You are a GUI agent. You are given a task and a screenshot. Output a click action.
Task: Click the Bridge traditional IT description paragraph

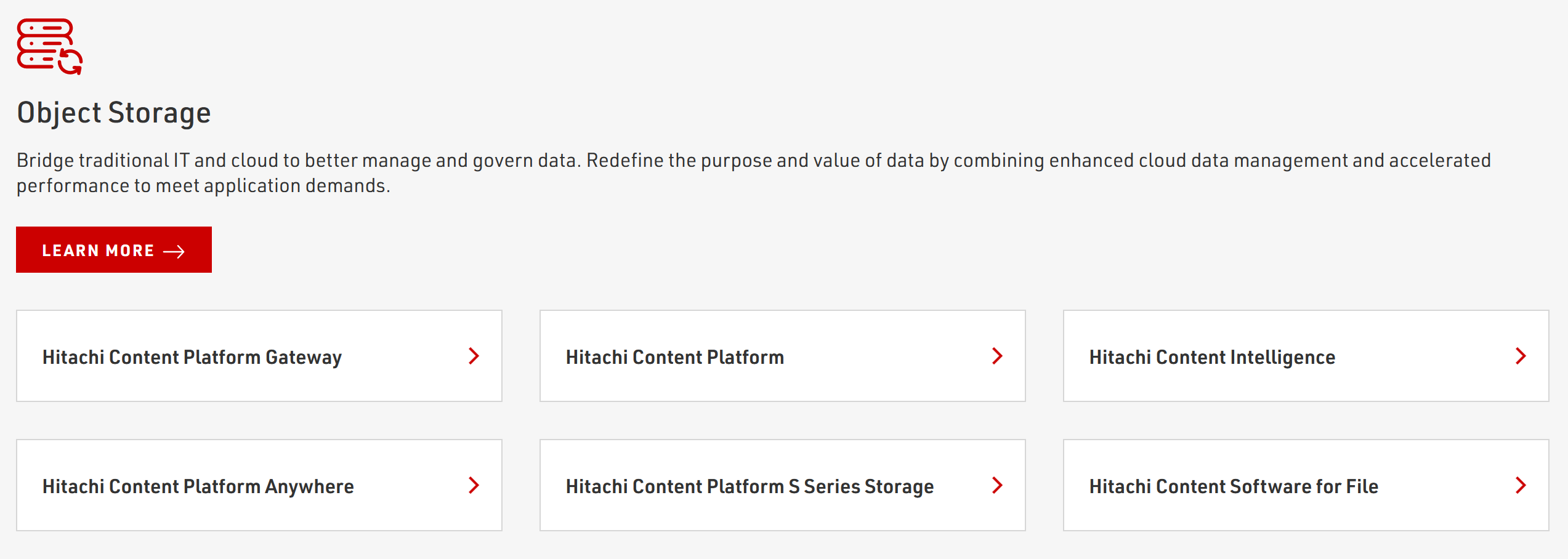coord(754,173)
